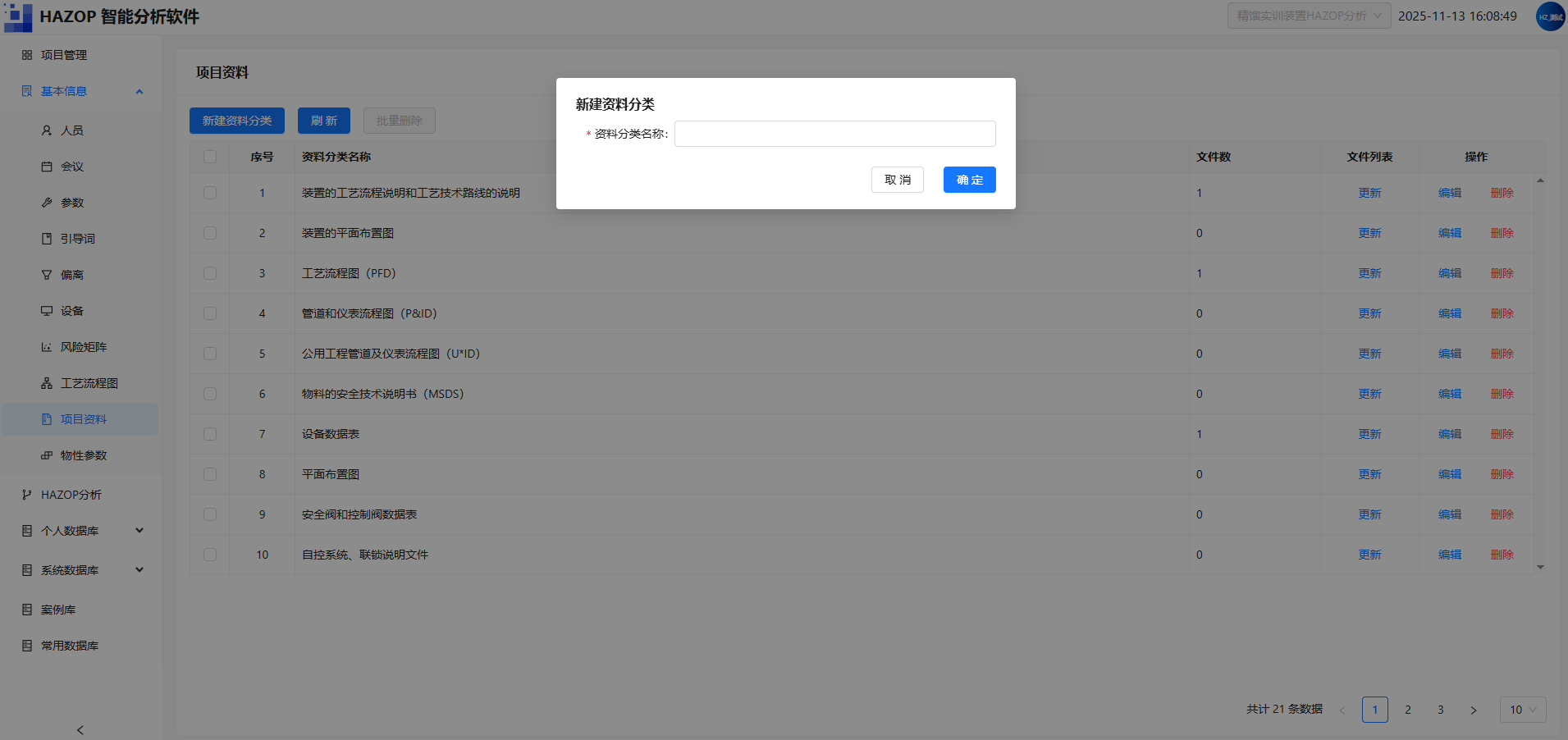1568x740 pixels.
Task: Go to page 2
Action: (x=1408, y=710)
